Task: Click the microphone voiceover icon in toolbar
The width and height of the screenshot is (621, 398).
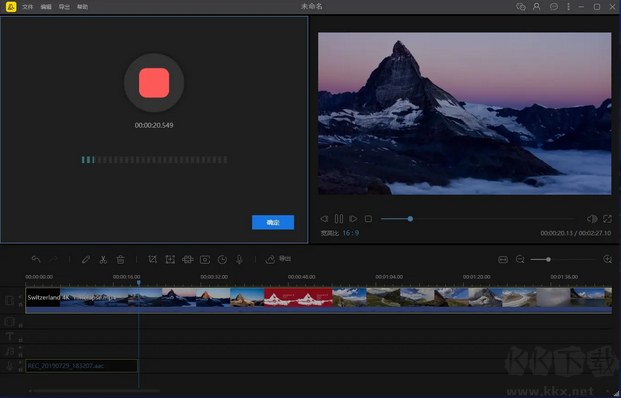Action: (x=240, y=259)
